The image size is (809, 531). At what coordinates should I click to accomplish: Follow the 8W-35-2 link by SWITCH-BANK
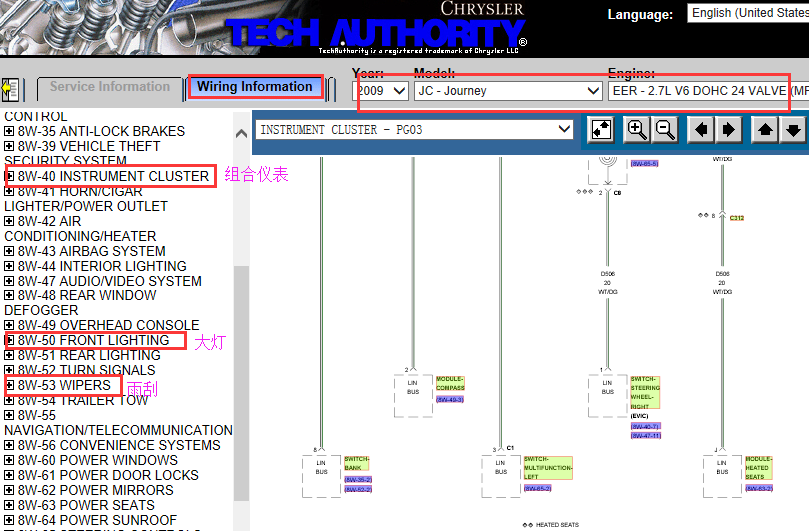point(358,479)
